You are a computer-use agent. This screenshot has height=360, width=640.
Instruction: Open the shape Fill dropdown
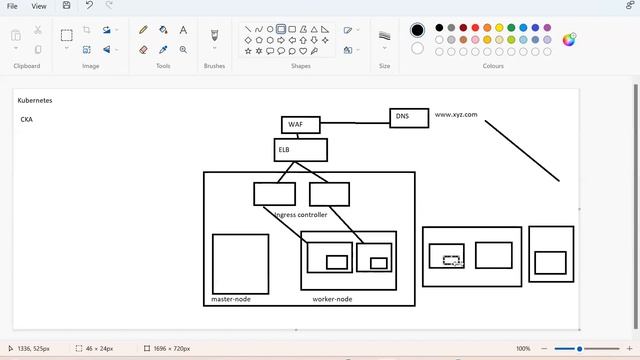click(x=351, y=50)
